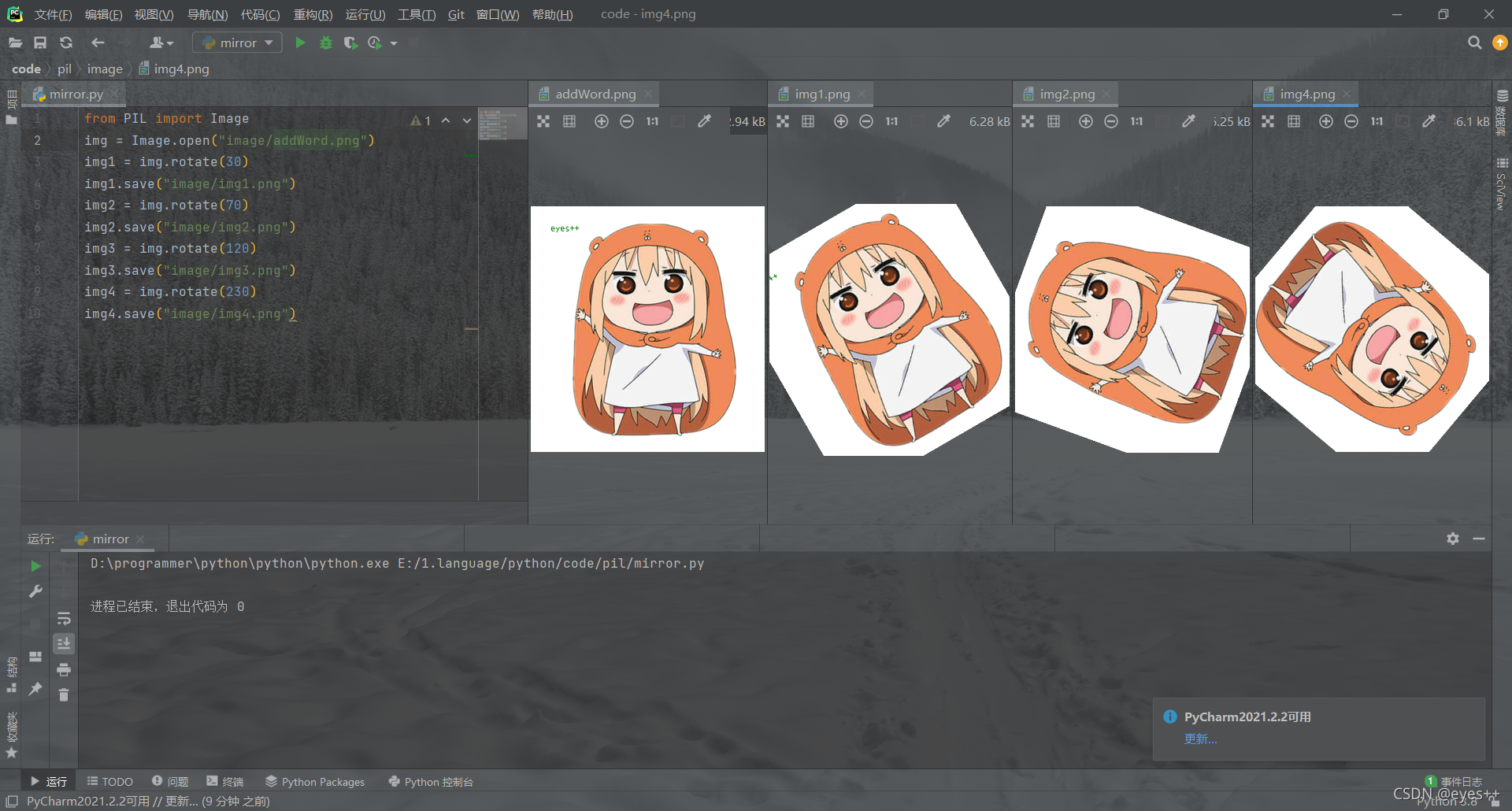Switch to the img2.png tab
Viewport: 1512px width, 811px height.
(x=1066, y=94)
